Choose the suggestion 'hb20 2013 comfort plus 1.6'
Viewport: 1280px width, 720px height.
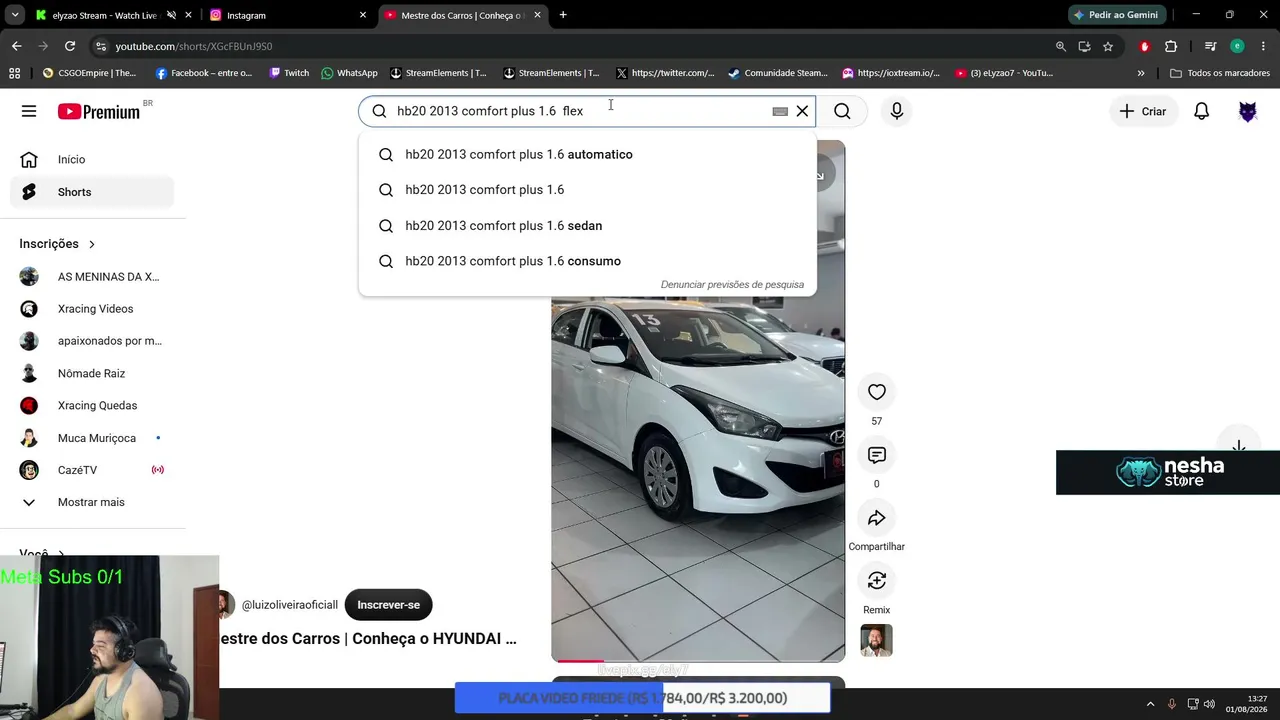click(588, 190)
